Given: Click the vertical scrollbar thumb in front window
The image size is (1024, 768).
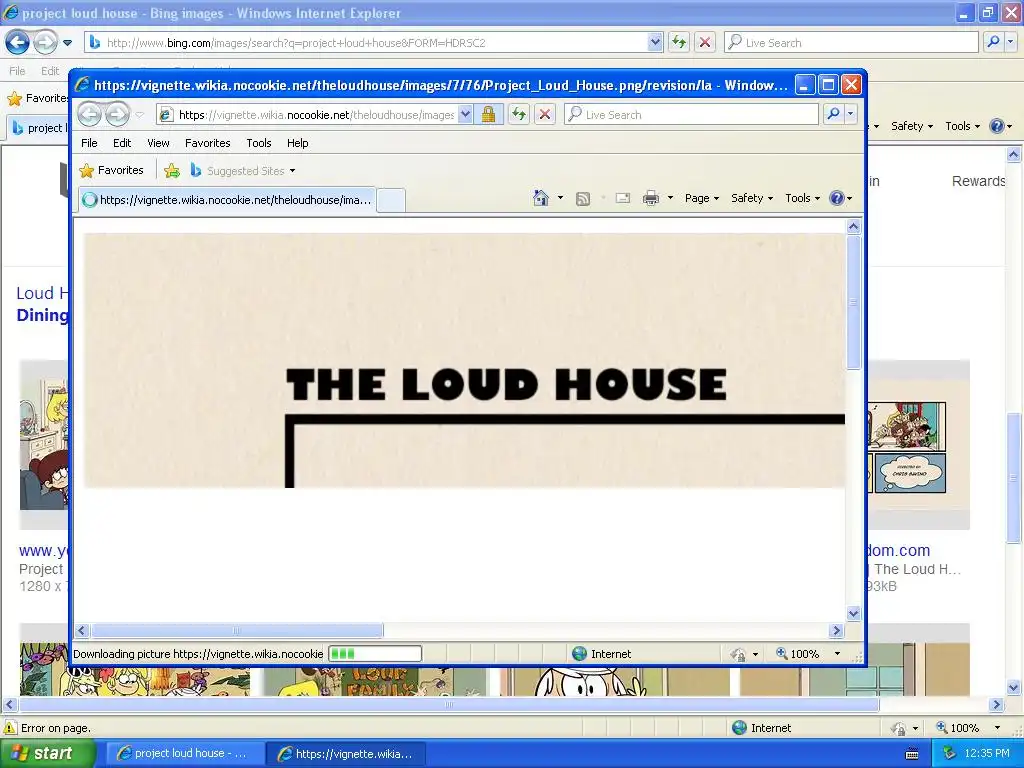Looking at the screenshot, I should pyautogui.click(x=854, y=303).
